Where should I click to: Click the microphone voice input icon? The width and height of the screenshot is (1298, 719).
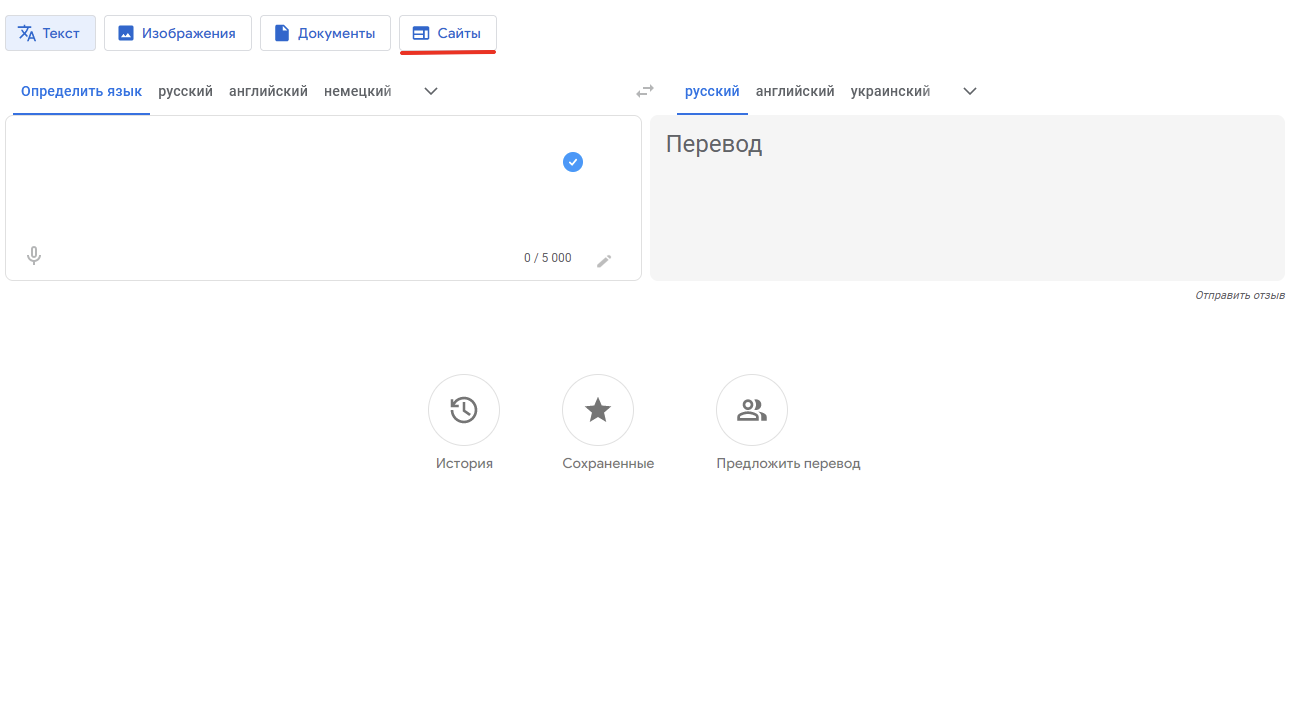click(34, 256)
